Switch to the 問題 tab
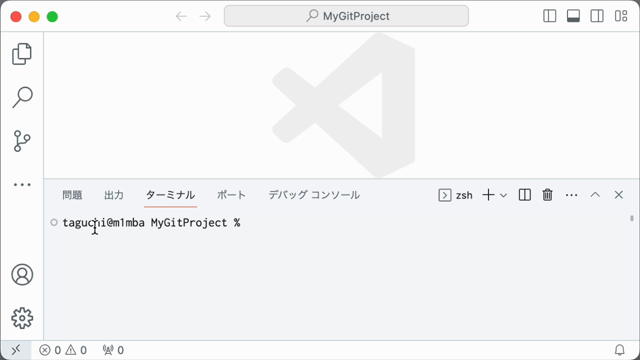The width and height of the screenshot is (640, 360). coord(72,195)
